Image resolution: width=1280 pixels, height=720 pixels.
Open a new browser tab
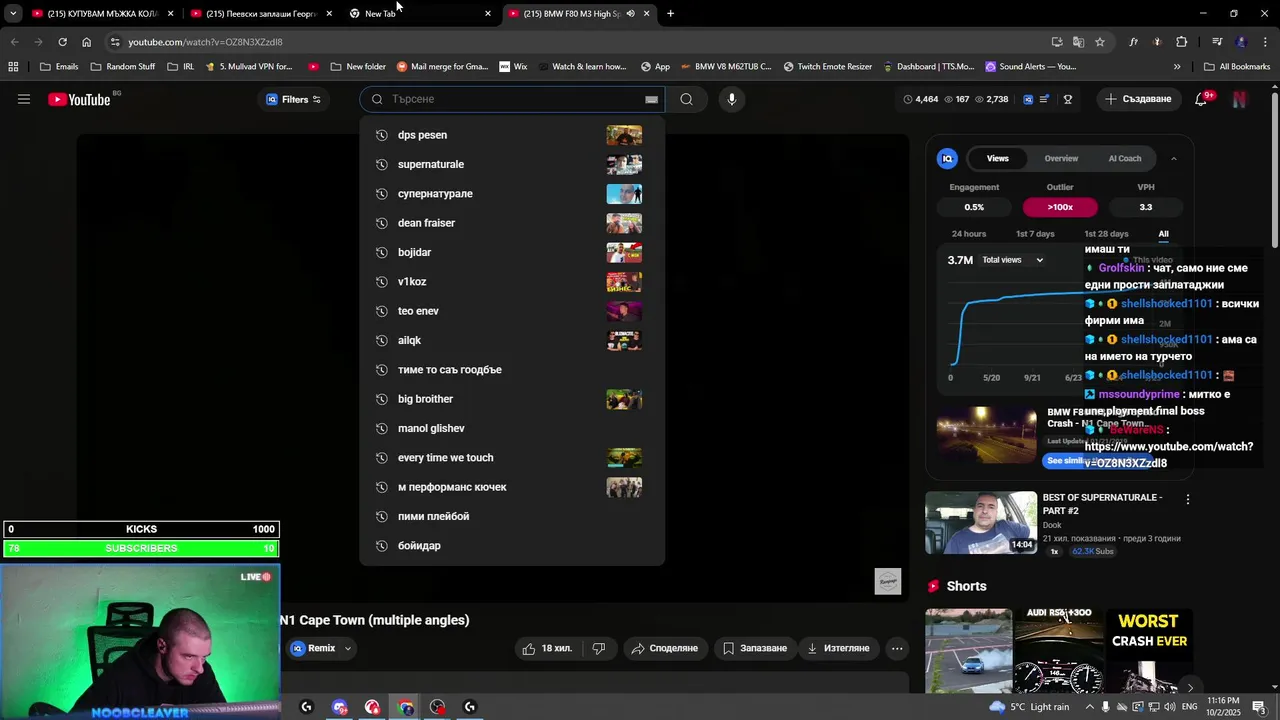(x=670, y=13)
